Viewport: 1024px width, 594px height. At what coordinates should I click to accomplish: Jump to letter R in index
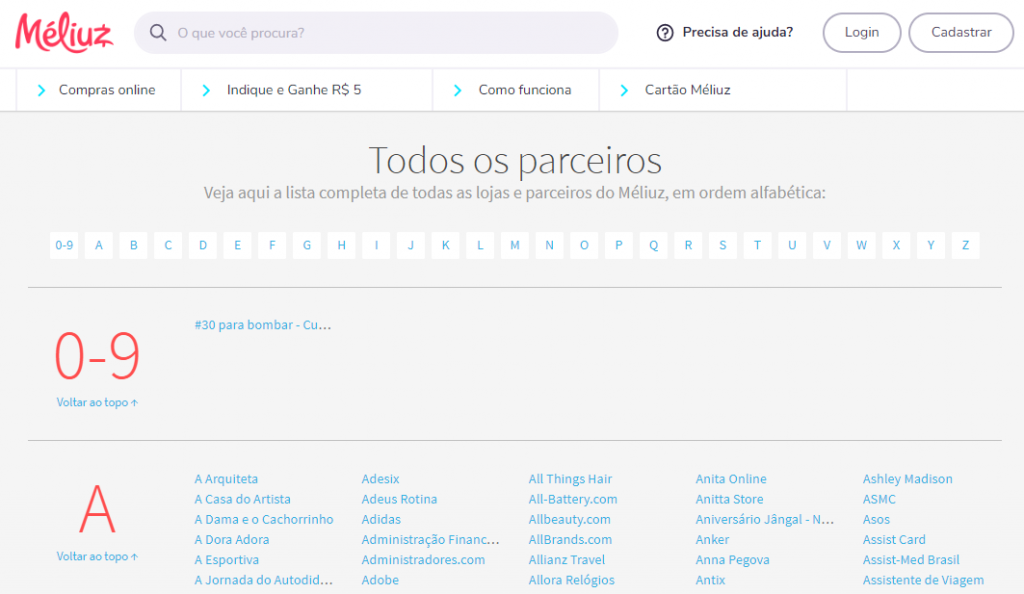[x=688, y=245]
